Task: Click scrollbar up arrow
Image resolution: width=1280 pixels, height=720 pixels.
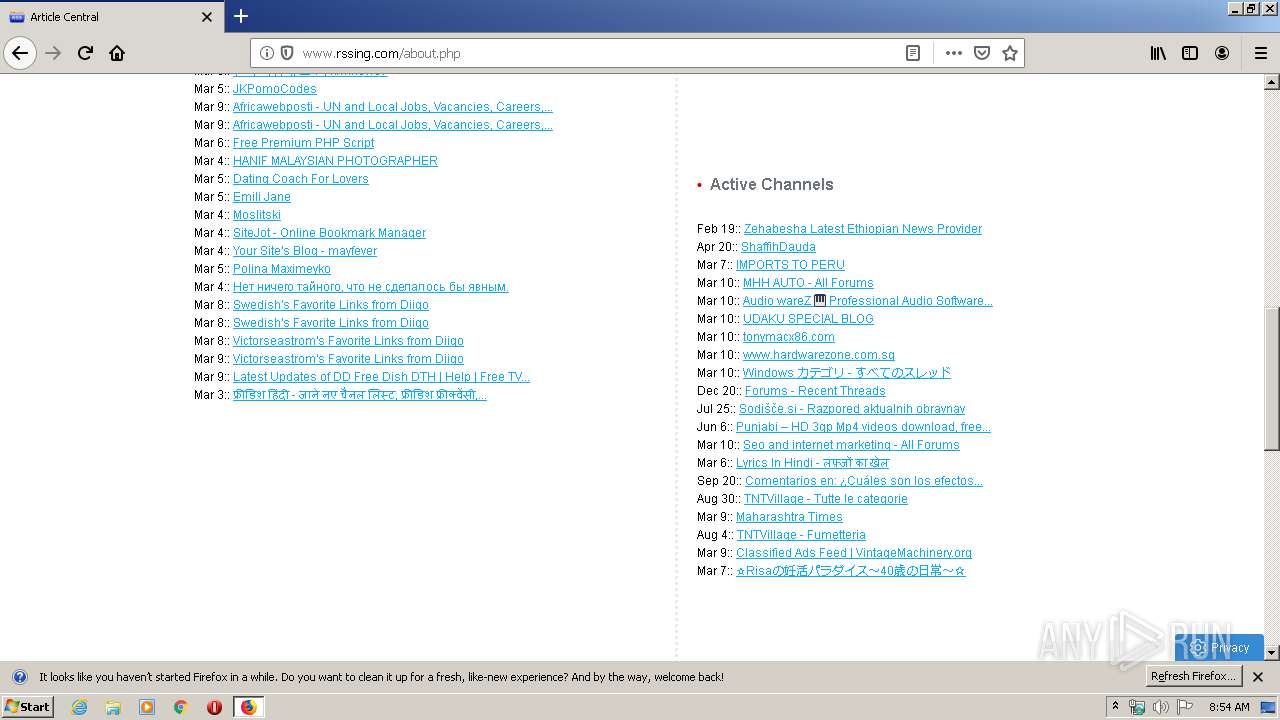Action: (1272, 80)
